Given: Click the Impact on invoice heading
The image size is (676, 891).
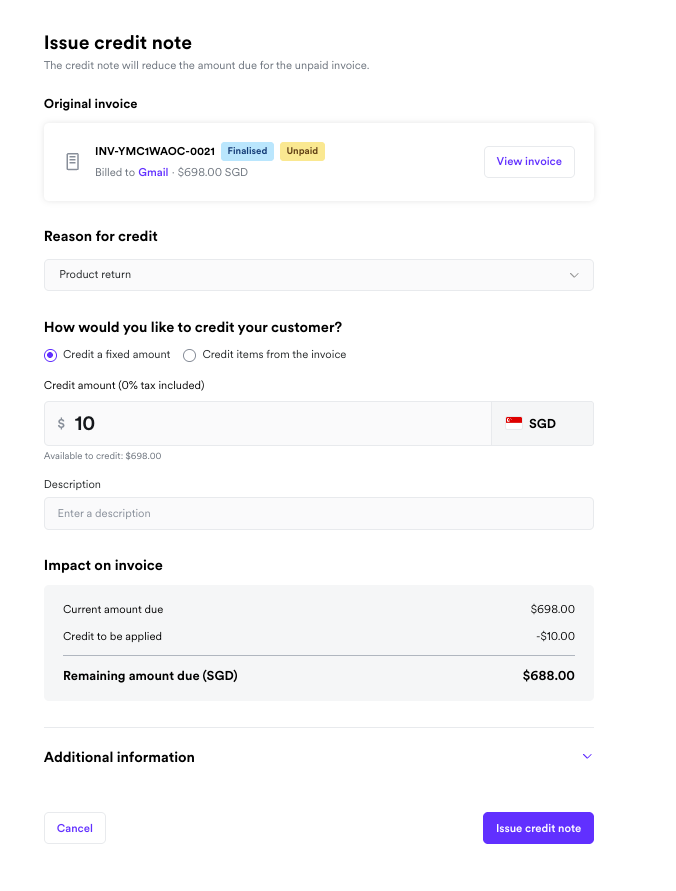Looking at the screenshot, I should click(x=102, y=565).
